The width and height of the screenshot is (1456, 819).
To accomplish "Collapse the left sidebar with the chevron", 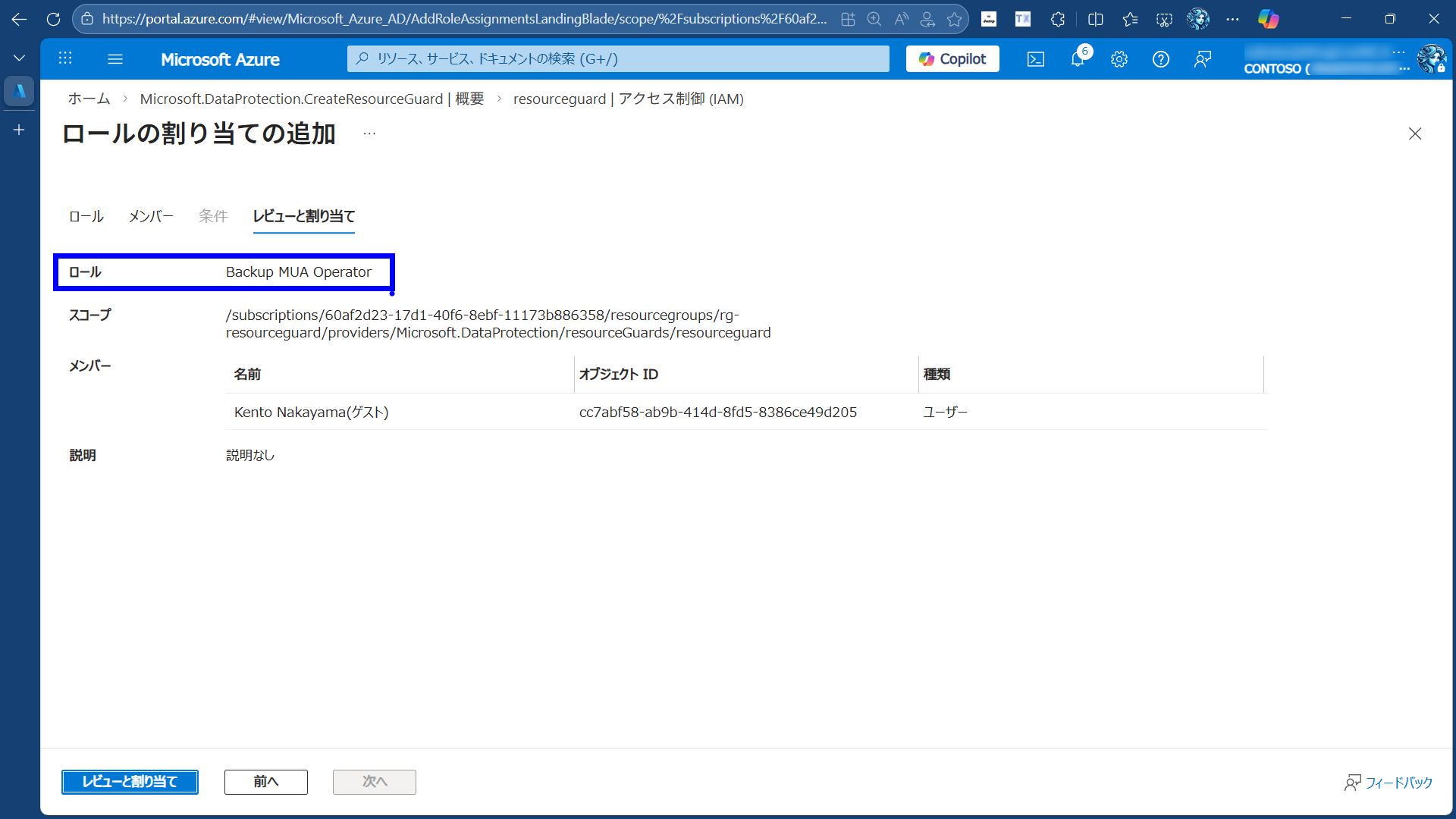I will click(x=18, y=57).
